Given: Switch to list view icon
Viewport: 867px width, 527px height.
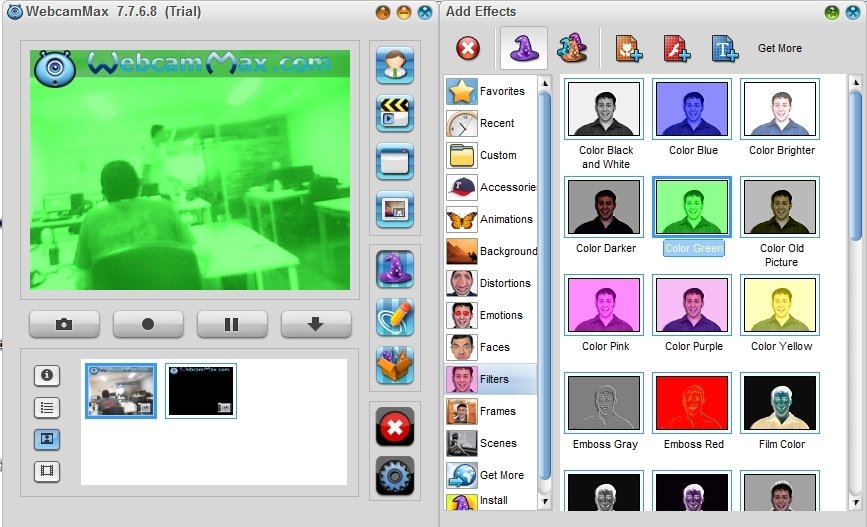Looking at the screenshot, I should tap(47, 408).
